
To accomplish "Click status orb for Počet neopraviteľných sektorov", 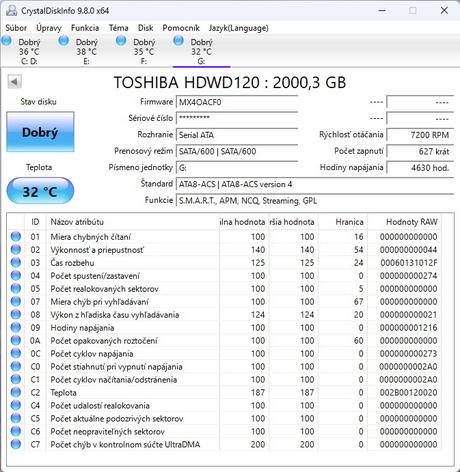I will coord(16,431).
